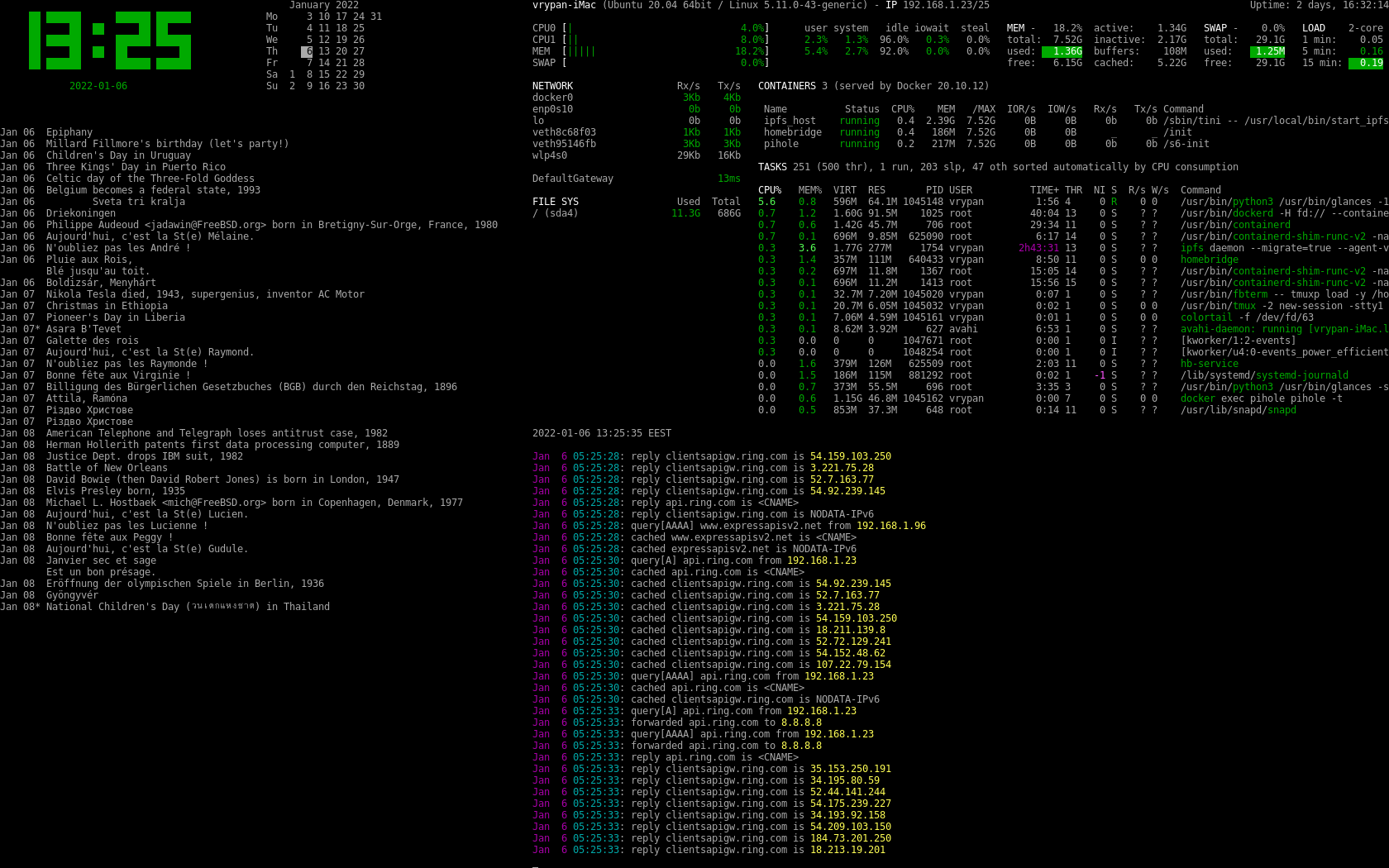The height and width of the screenshot is (868, 1389).
Task: Click the 2022-01-06 13:25:35 EEST timestamp
Action: tap(602, 433)
